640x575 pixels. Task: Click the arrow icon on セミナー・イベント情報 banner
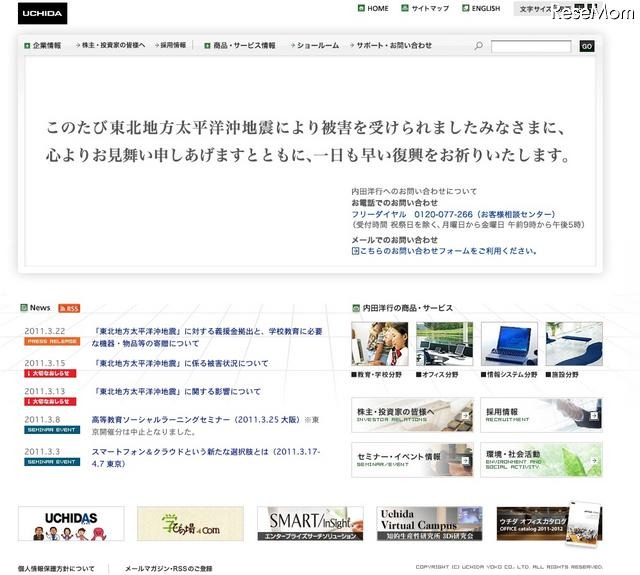pyautogui.click(x=465, y=460)
